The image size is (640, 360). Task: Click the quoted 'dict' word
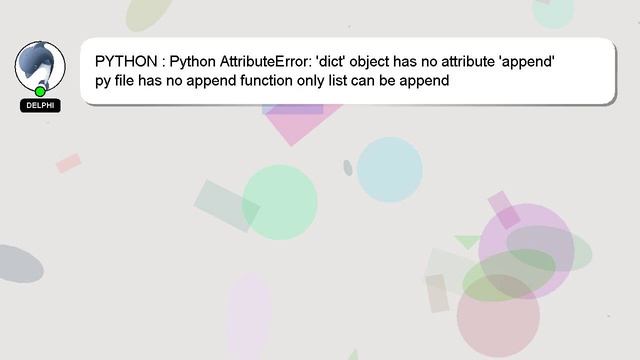[331, 62]
